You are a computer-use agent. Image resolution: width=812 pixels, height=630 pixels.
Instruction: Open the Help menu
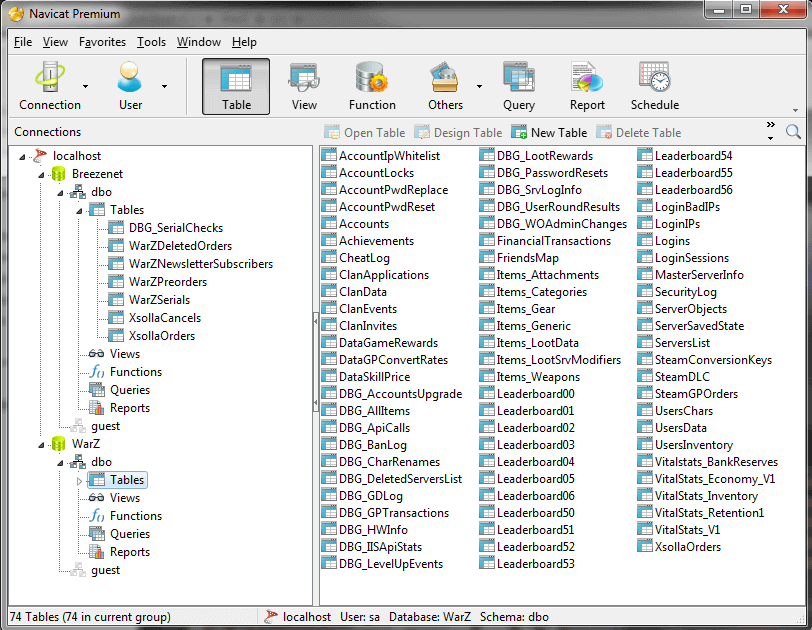click(x=244, y=42)
